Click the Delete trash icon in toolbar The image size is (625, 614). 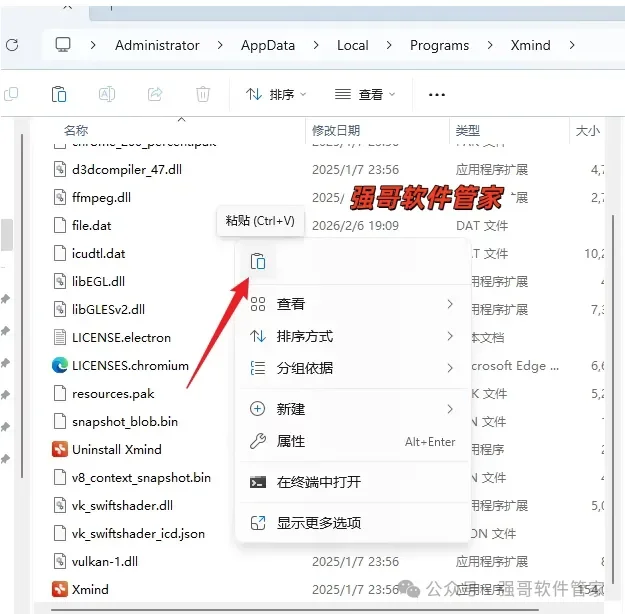click(x=203, y=94)
